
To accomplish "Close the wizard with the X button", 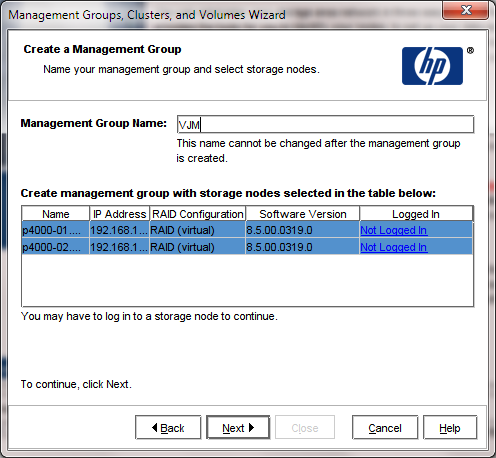I will pyautogui.click(x=466, y=10).
